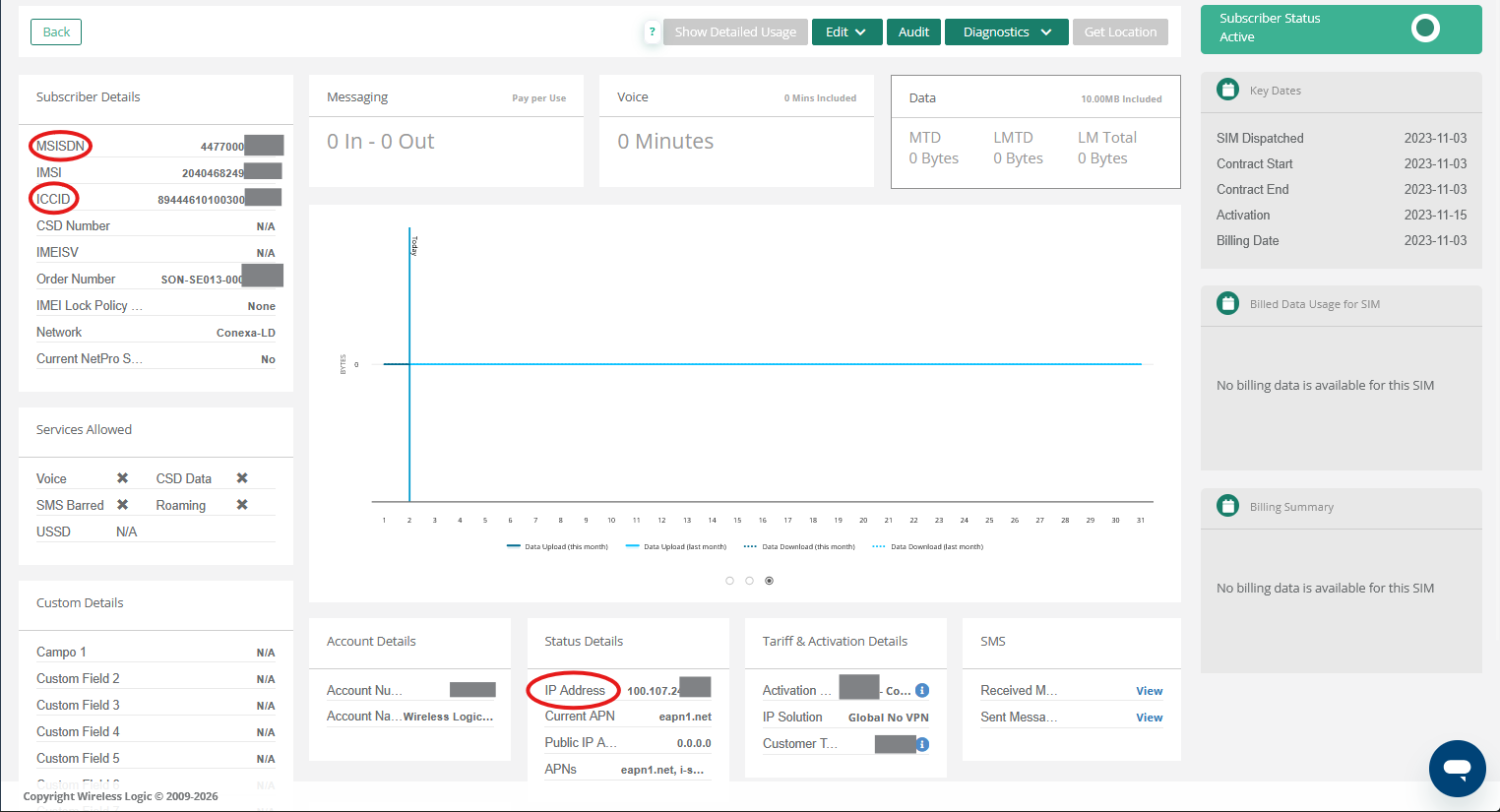Select the third chart page radio dot

coord(769,581)
